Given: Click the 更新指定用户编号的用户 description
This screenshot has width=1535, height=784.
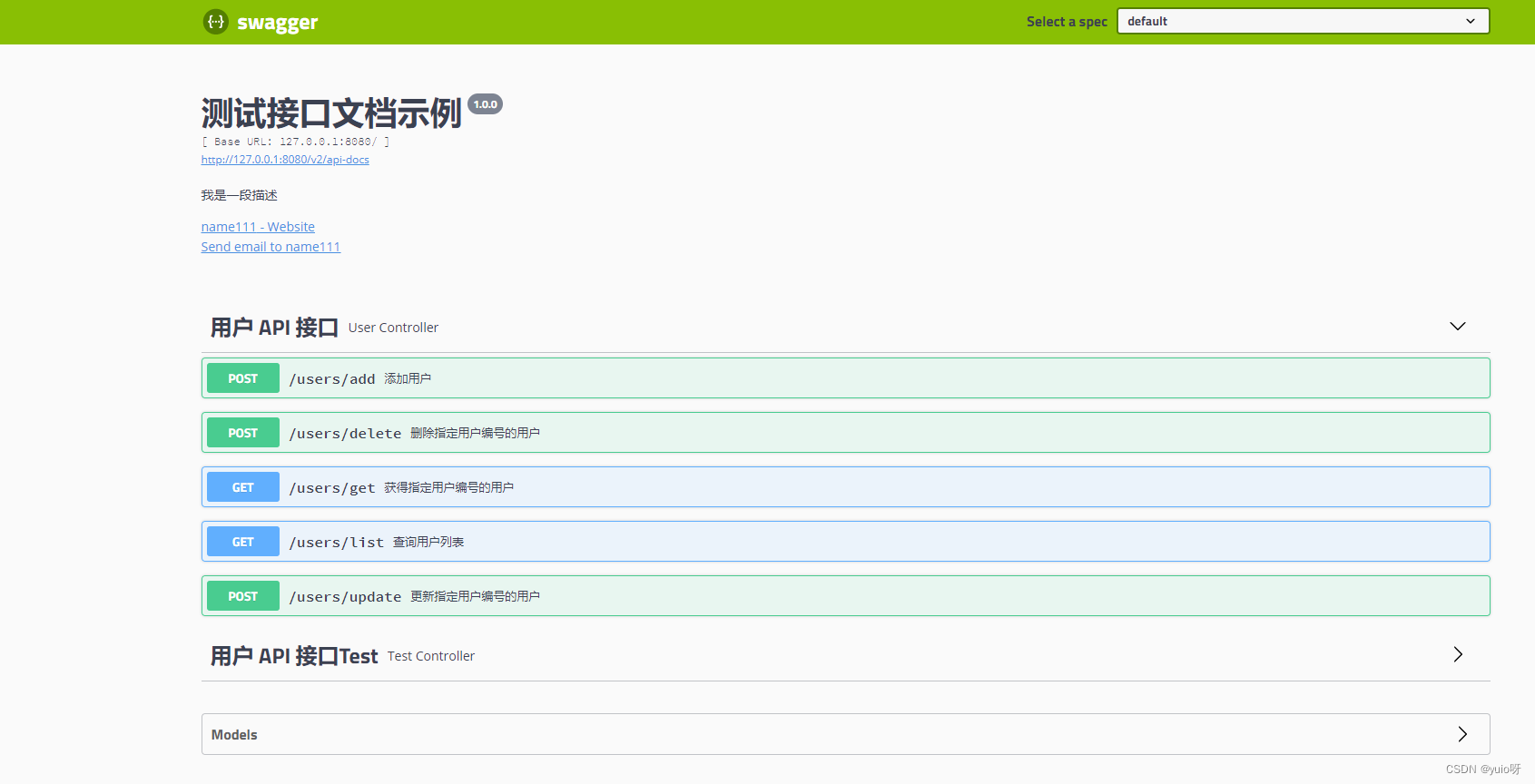Looking at the screenshot, I should 475,596.
